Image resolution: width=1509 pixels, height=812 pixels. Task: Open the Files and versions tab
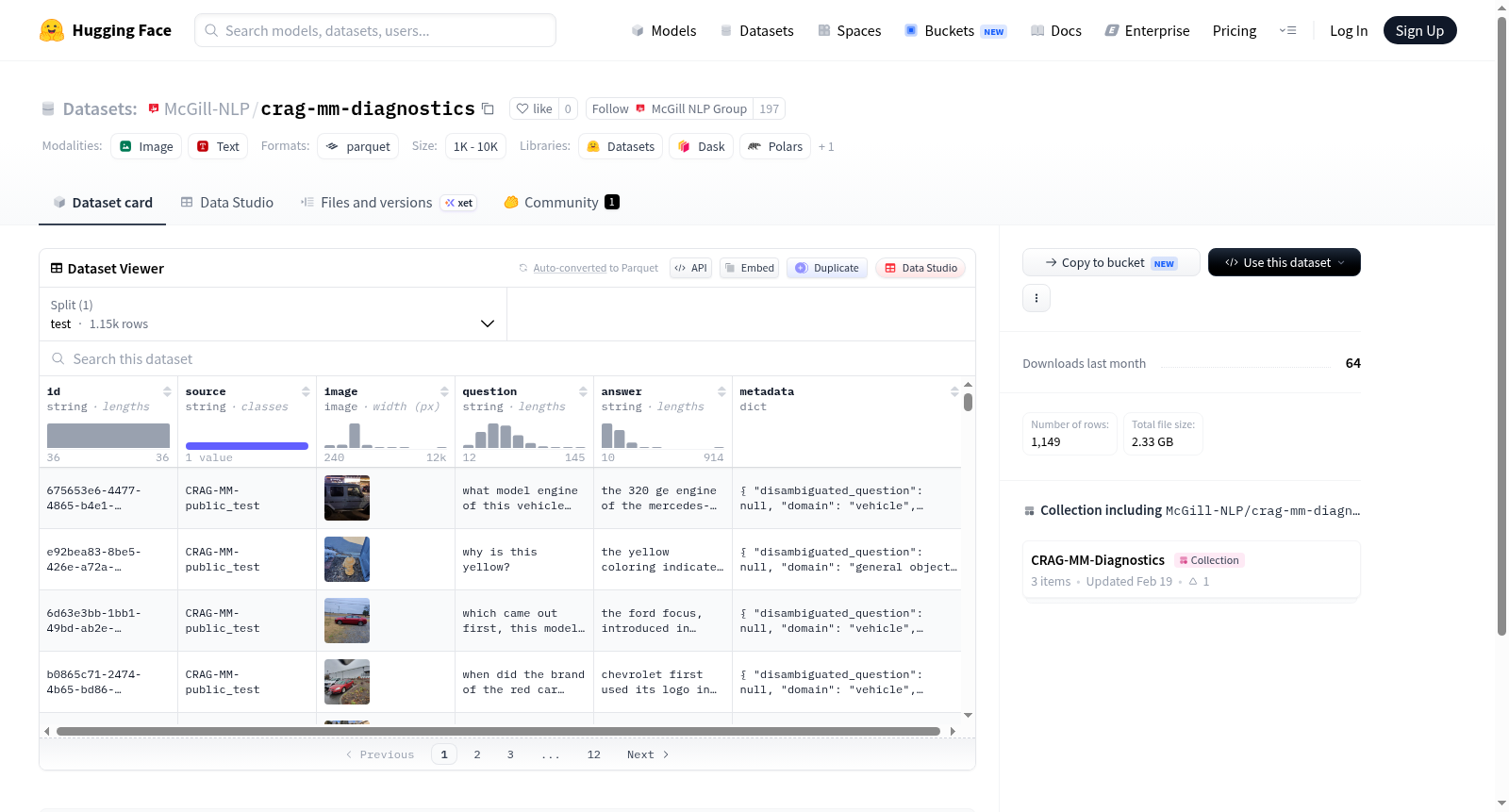pyautogui.click(x=389, y=203)
